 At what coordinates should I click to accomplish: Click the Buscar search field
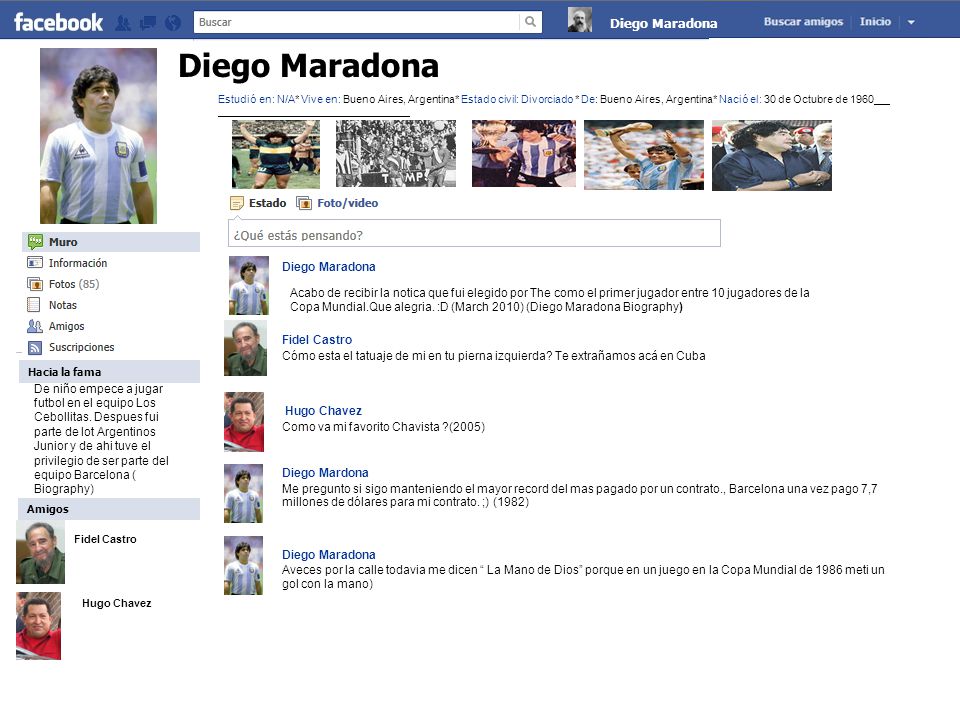357,22
